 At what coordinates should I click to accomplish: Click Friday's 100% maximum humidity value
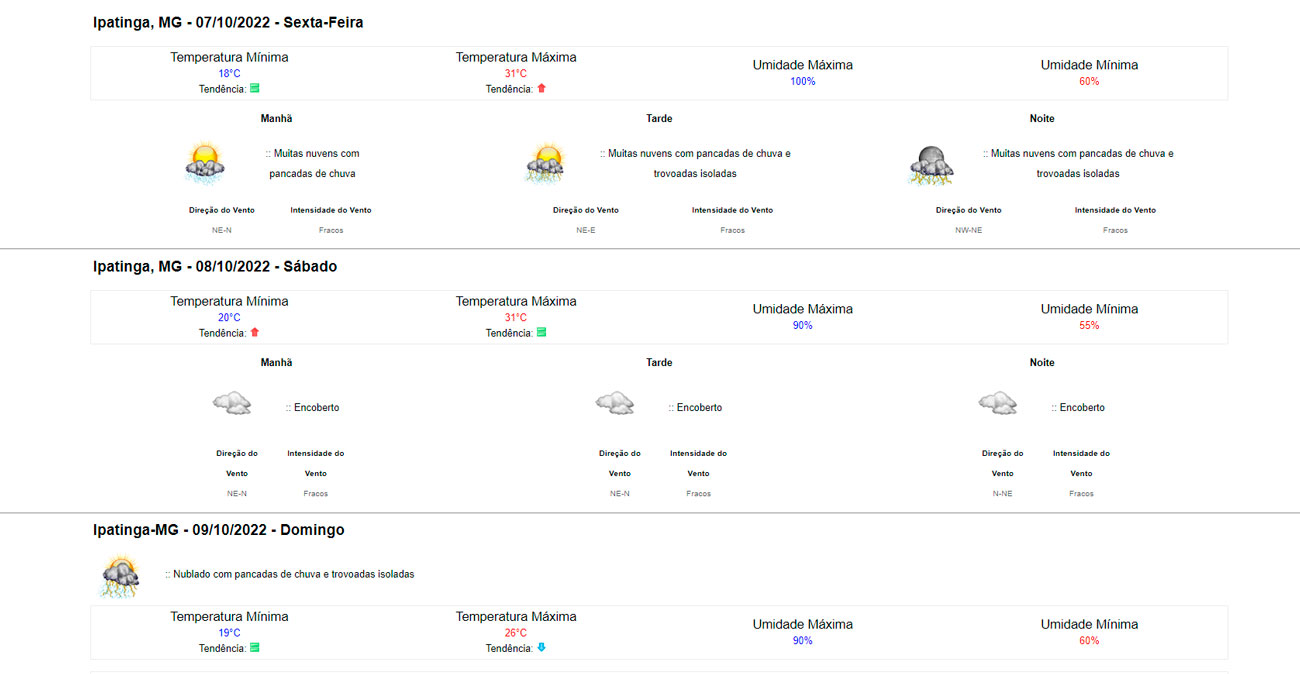click(802, 82)
